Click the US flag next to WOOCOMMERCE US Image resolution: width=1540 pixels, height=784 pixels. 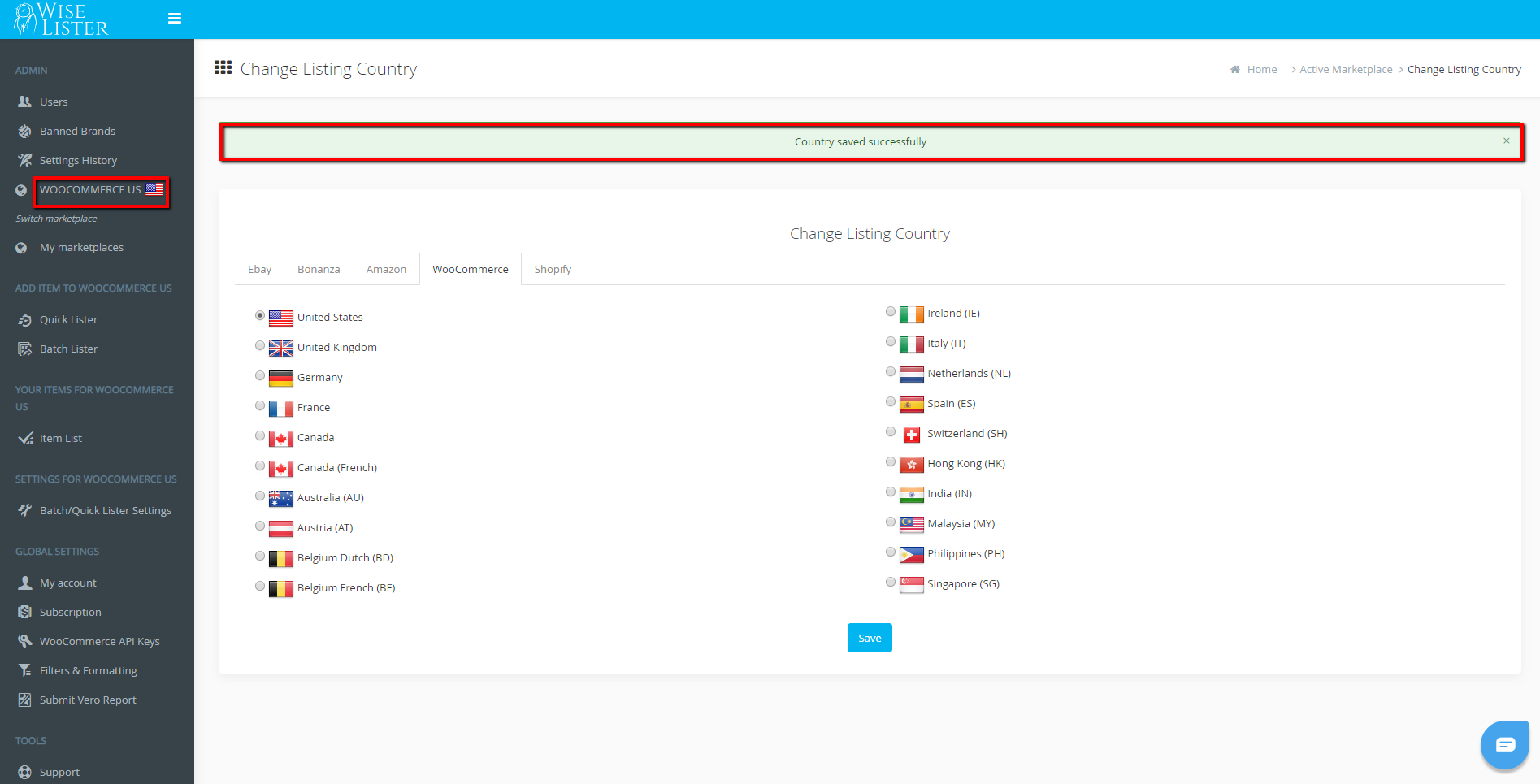[x=154, y=189]
